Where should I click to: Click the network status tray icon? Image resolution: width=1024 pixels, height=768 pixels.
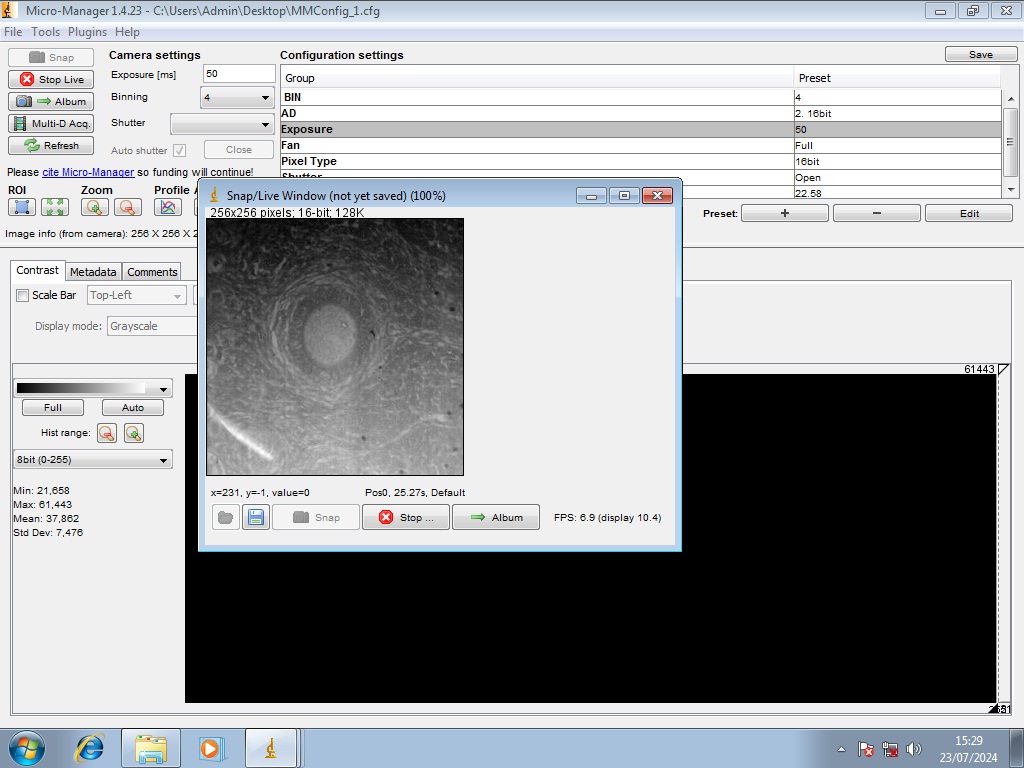889,749
